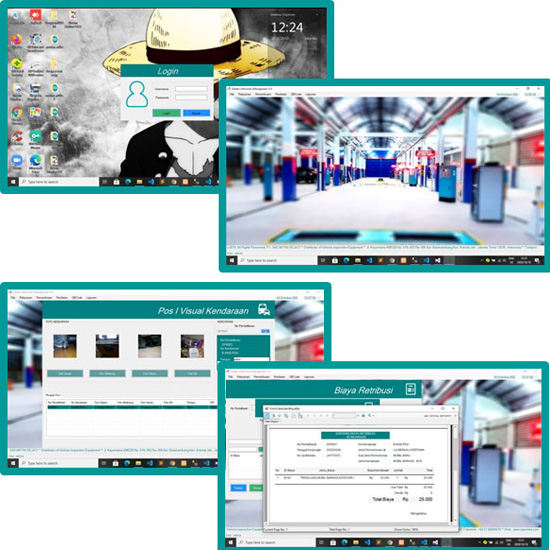Open Google Chrome desktop icon on login screenshot

[16, 112]
